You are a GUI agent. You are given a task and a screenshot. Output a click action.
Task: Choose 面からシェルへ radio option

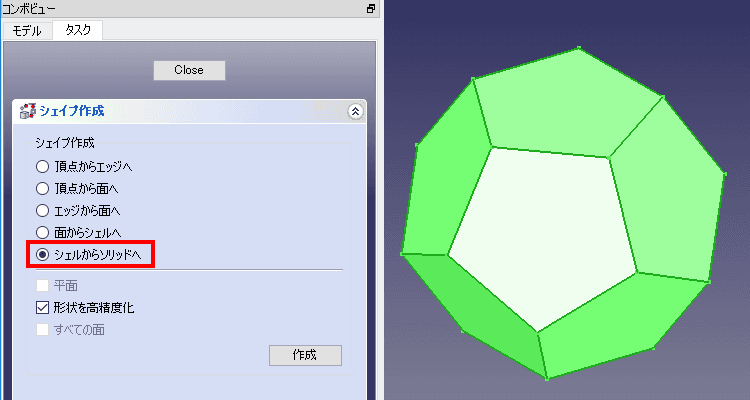43,233
